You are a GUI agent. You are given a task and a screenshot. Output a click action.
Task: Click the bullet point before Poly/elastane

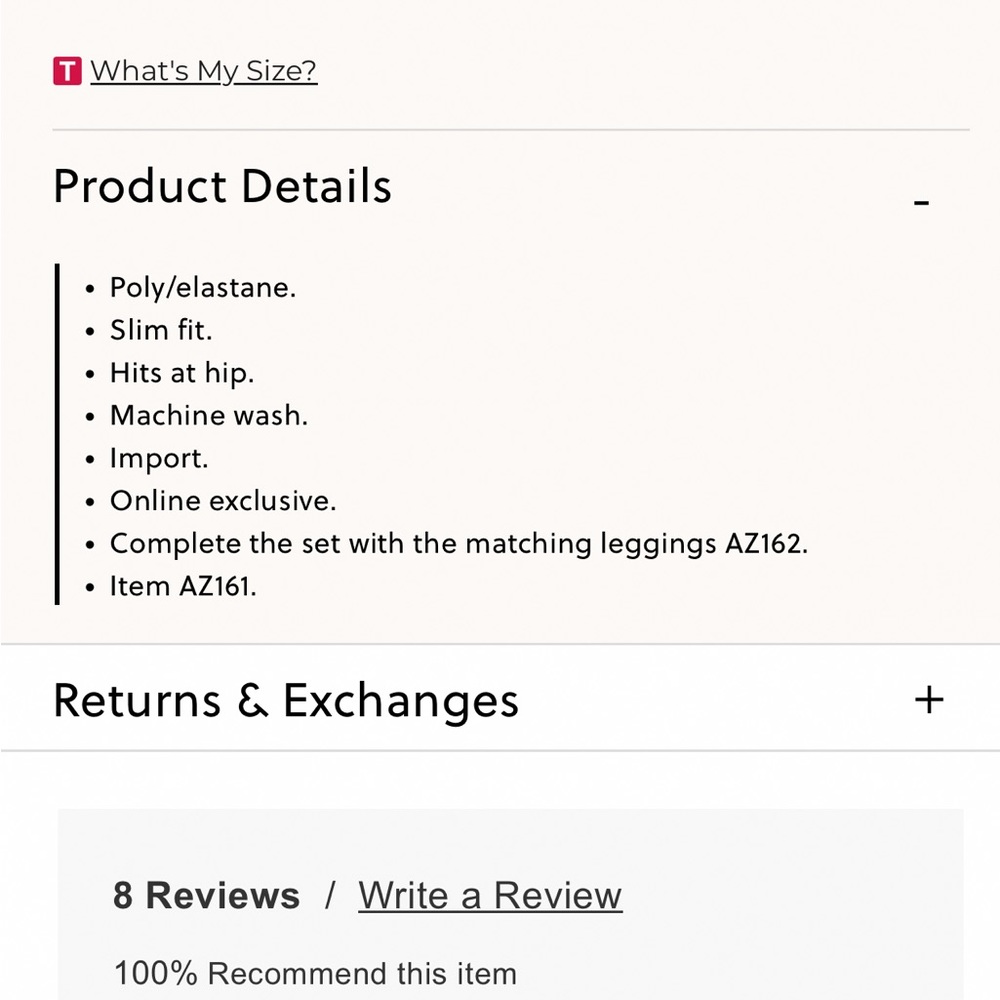(x=90, y=289)
